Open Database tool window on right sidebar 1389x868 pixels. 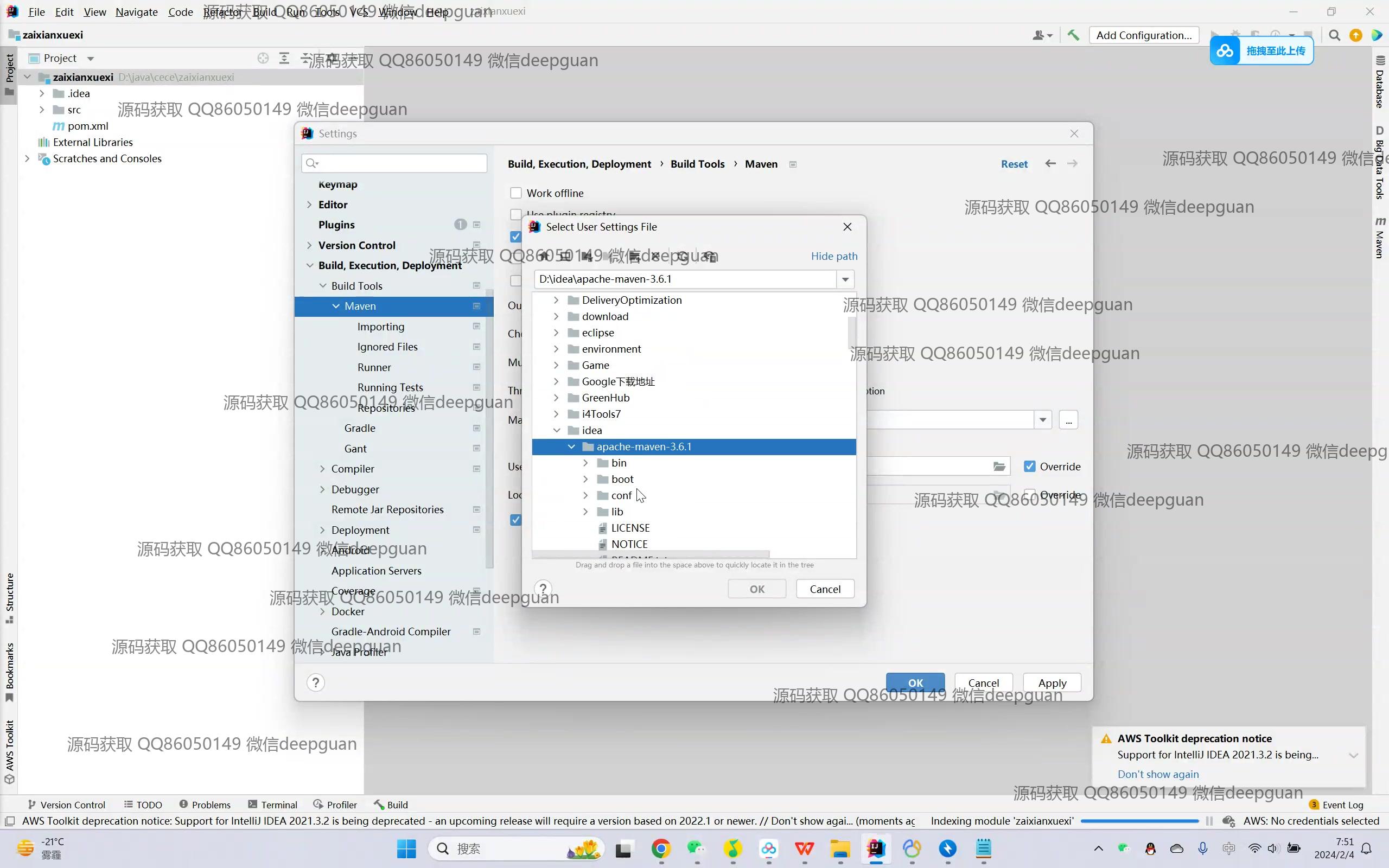coord(1380,81)
